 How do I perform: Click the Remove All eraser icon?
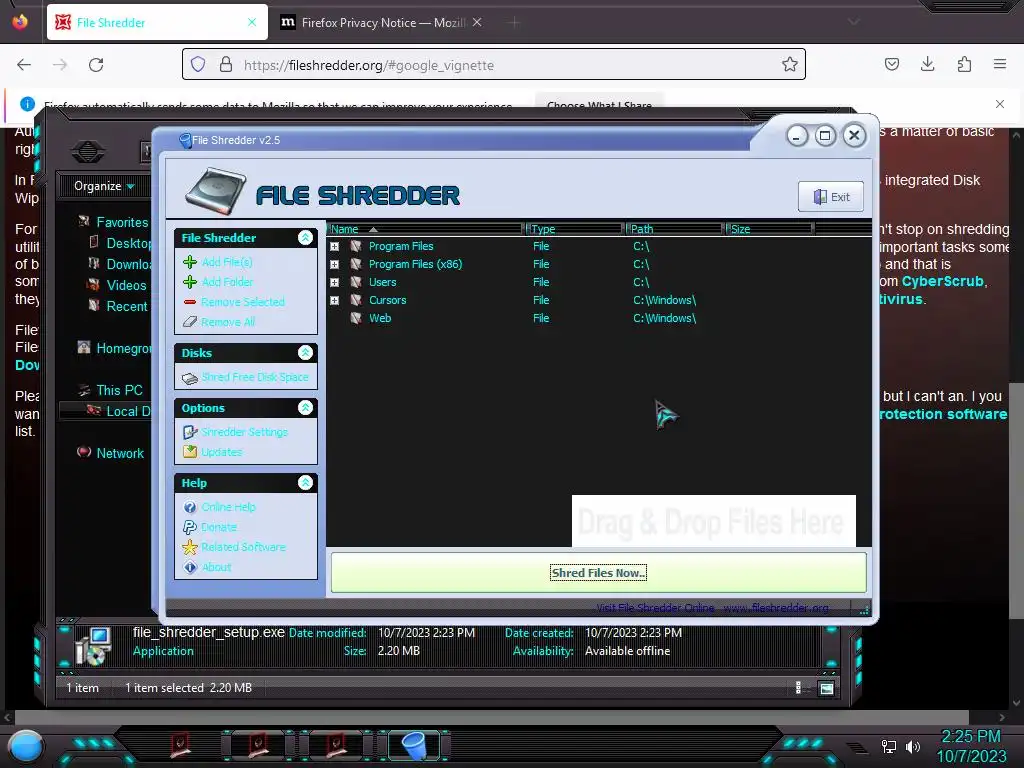pos(190,322)
